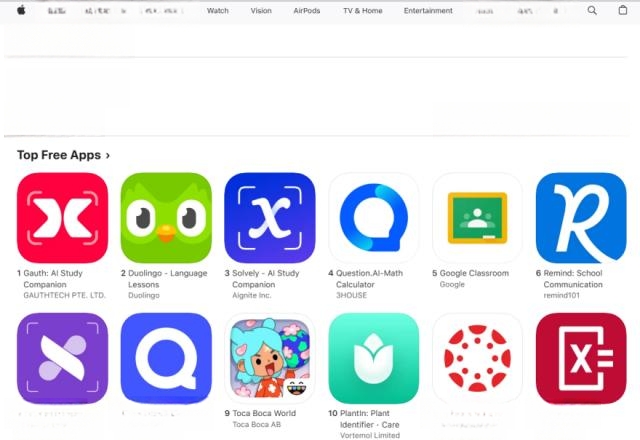
Task: Open the Remind R logo app icon
Action: coord(581,218)
